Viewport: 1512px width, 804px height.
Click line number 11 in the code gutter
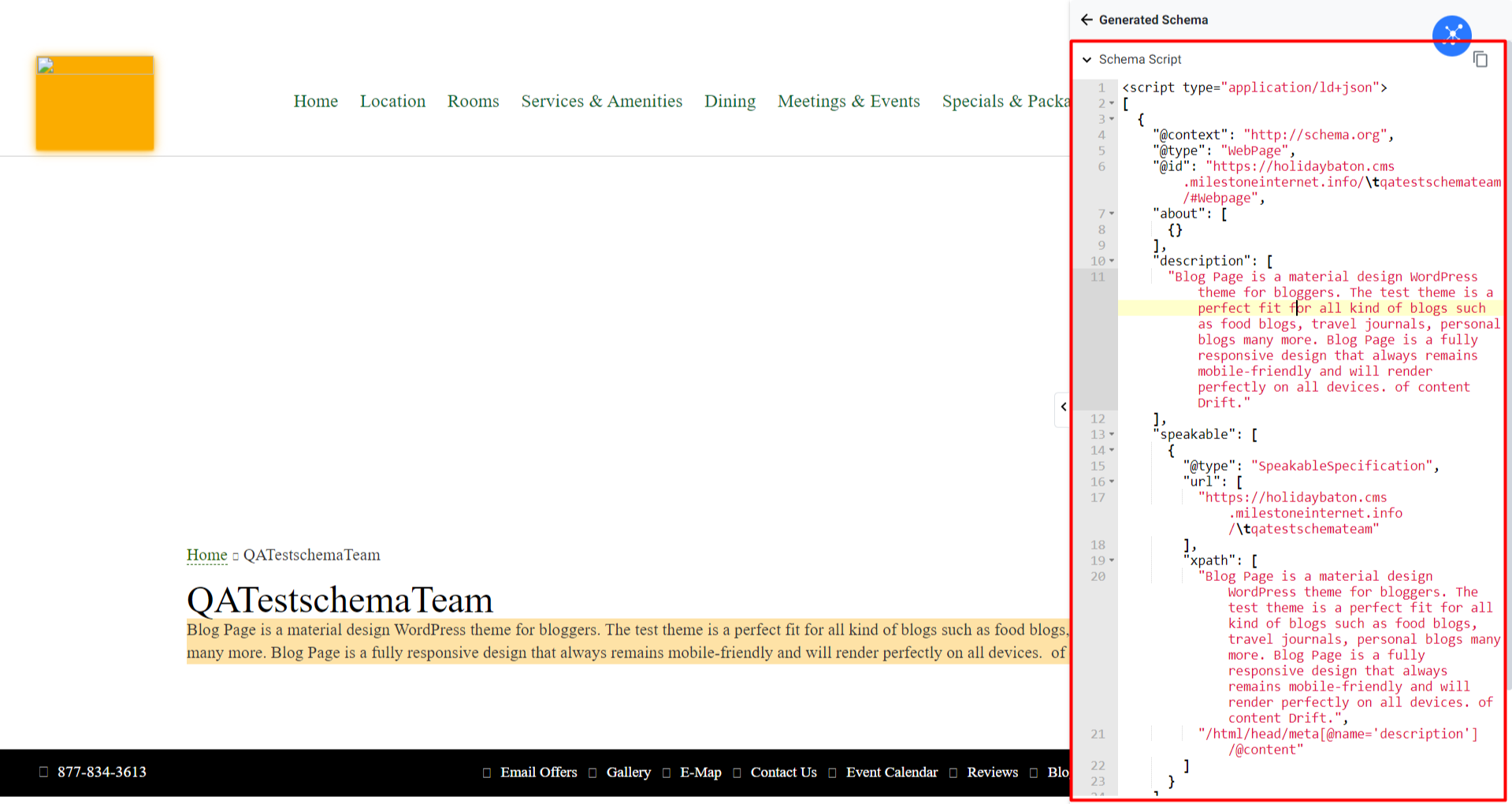click(1098, 277)
